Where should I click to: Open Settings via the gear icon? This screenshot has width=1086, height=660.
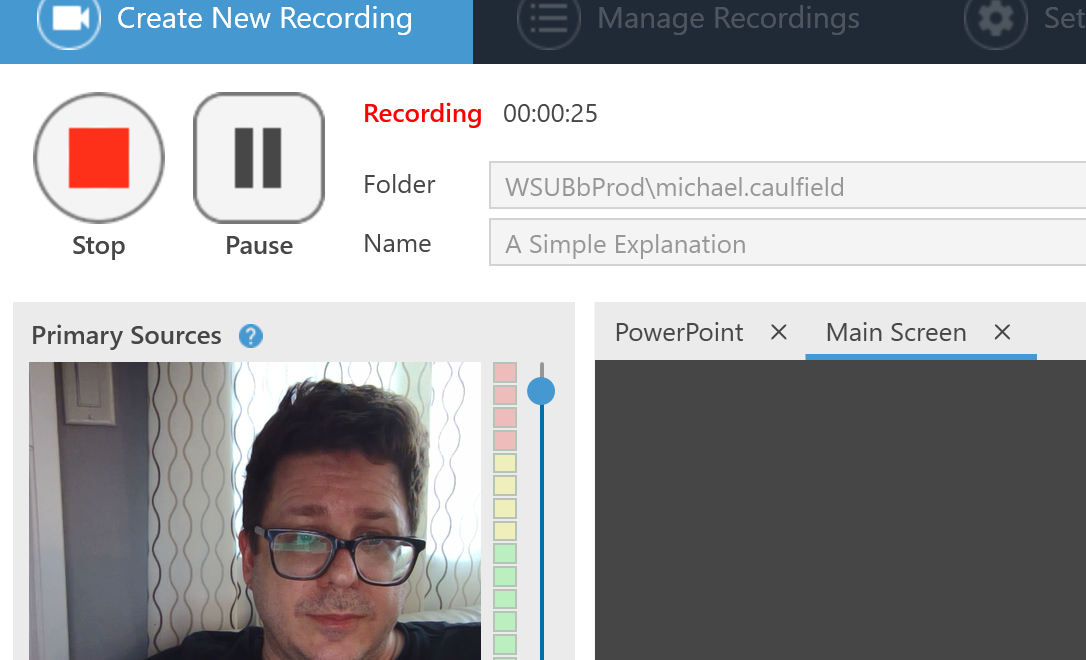tap(994, 20)
